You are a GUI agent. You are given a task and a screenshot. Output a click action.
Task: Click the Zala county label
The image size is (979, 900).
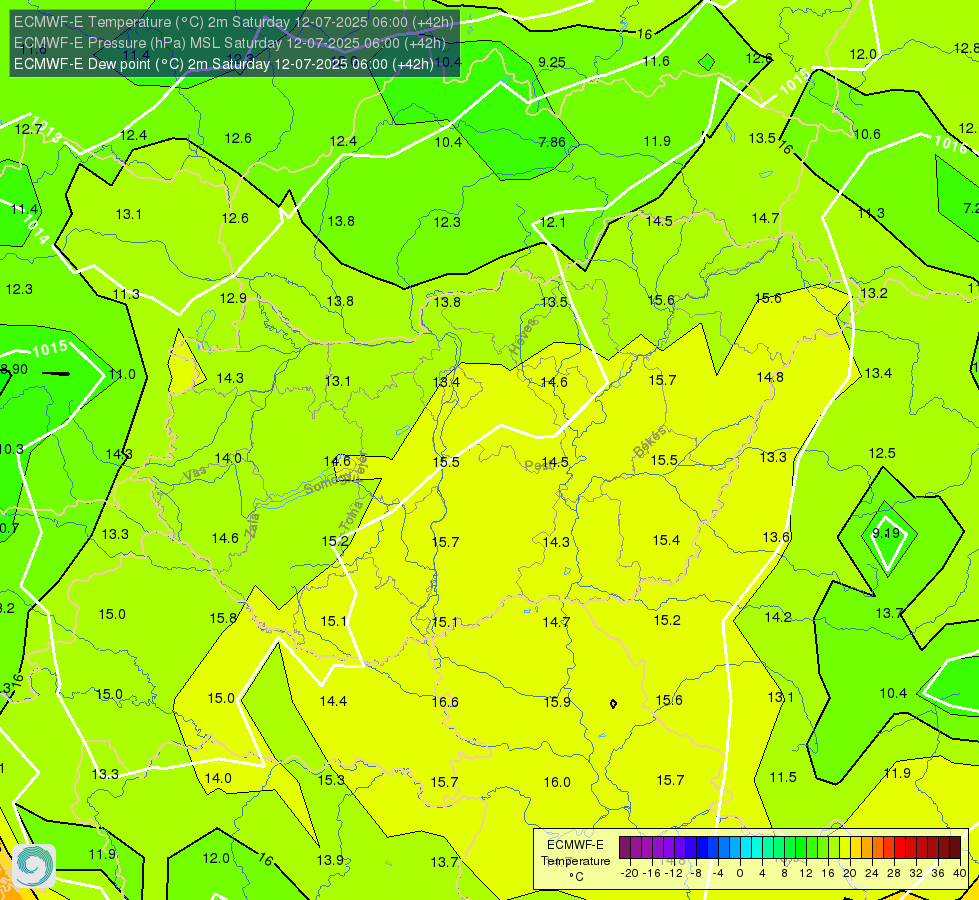(x=253, y=525)
